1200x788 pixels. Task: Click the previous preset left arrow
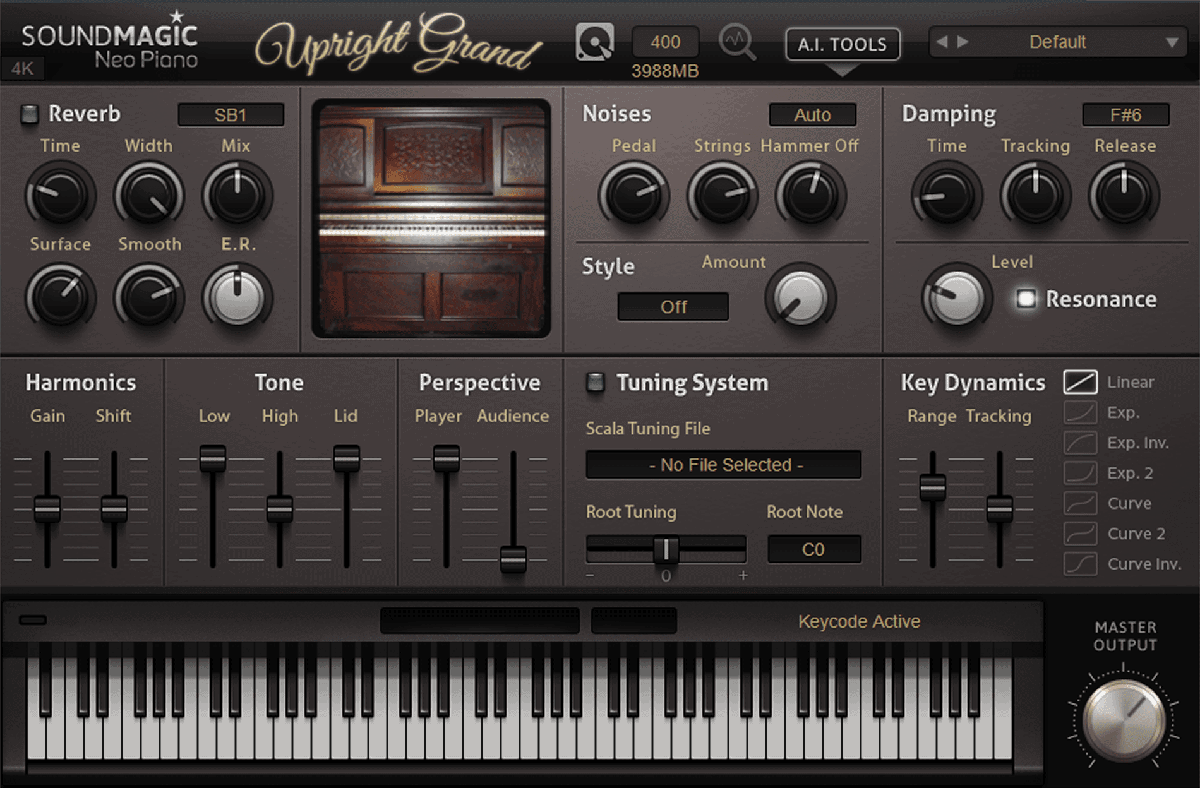click(943, 42)
